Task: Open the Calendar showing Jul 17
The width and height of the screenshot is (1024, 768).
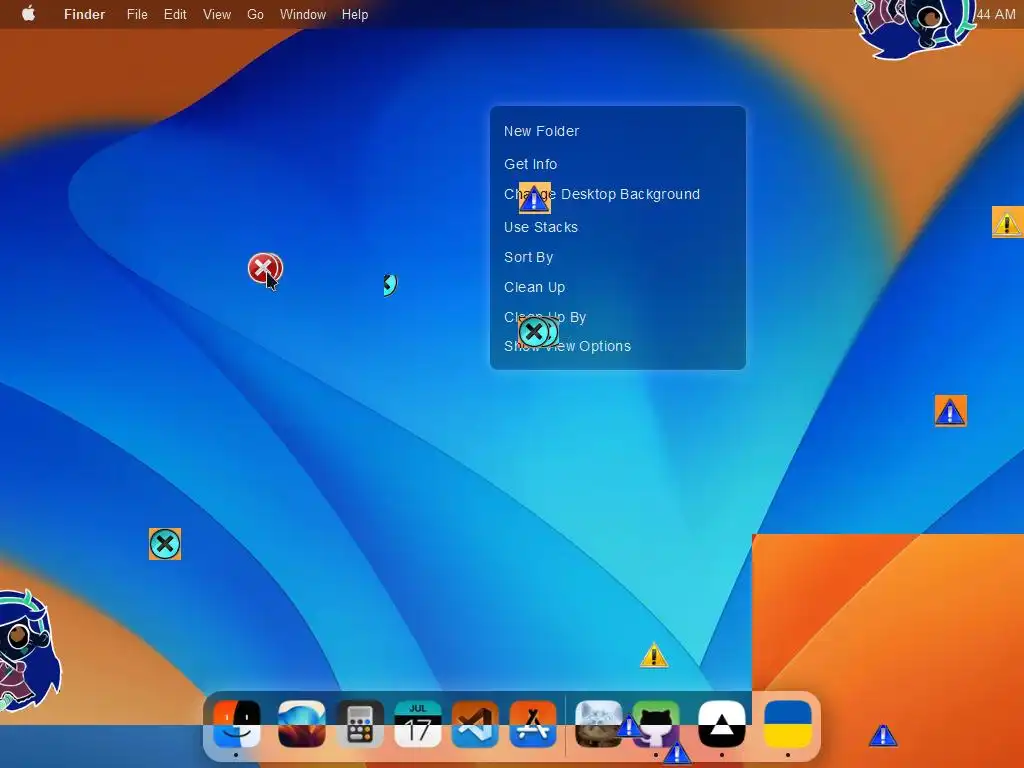Action: [417, 724]
